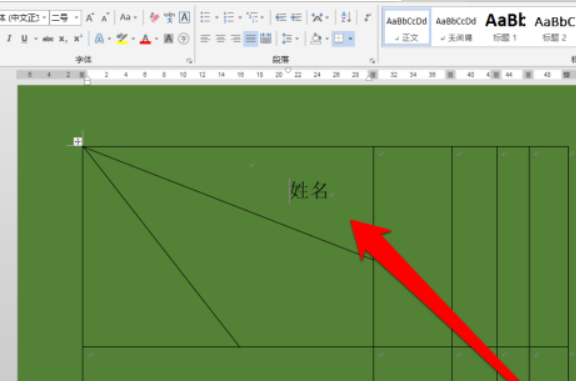Clear all formatting with the eraser icon

[x=154, y=17]
